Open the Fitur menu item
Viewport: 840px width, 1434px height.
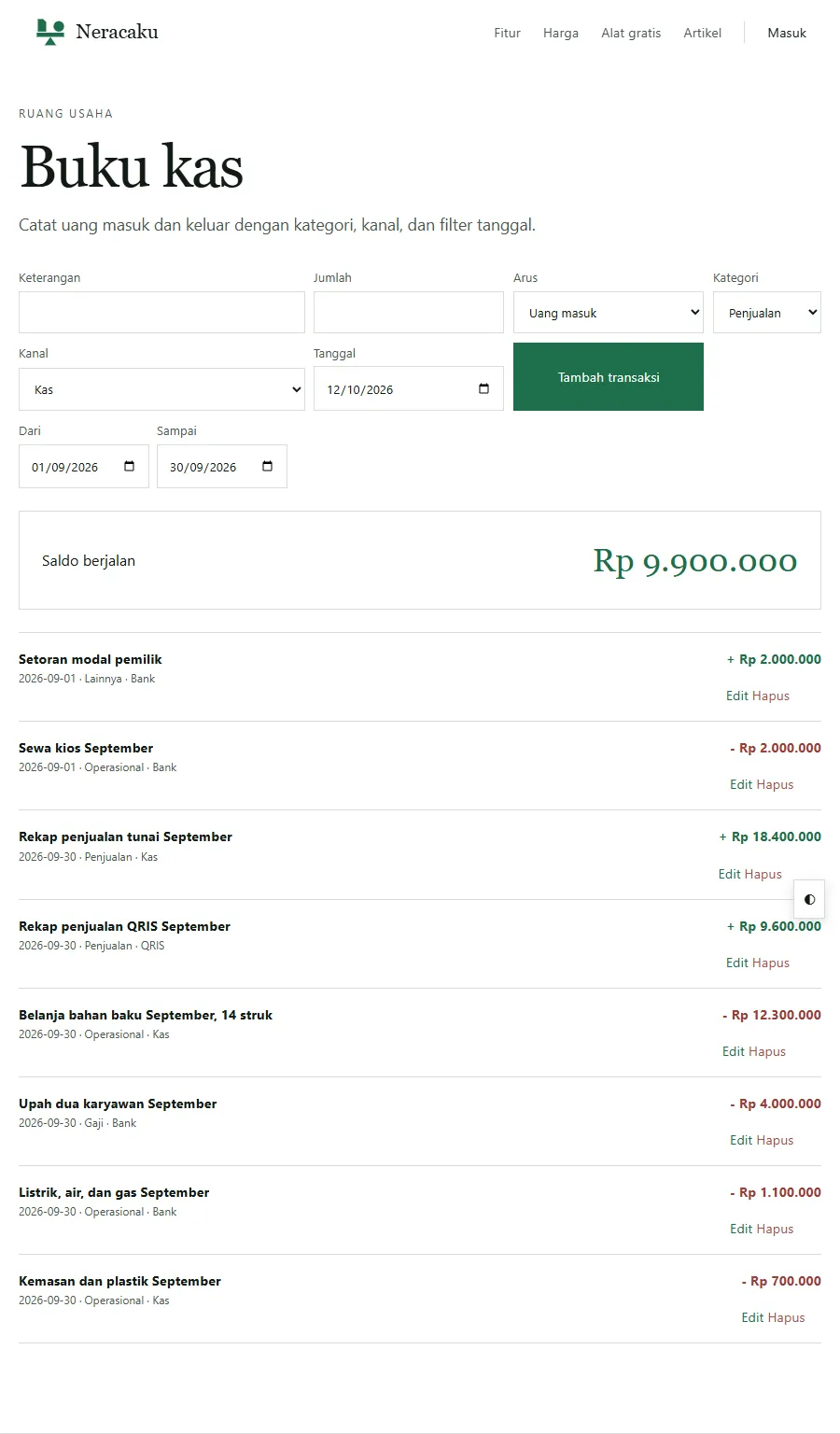(x=507, y=33)
